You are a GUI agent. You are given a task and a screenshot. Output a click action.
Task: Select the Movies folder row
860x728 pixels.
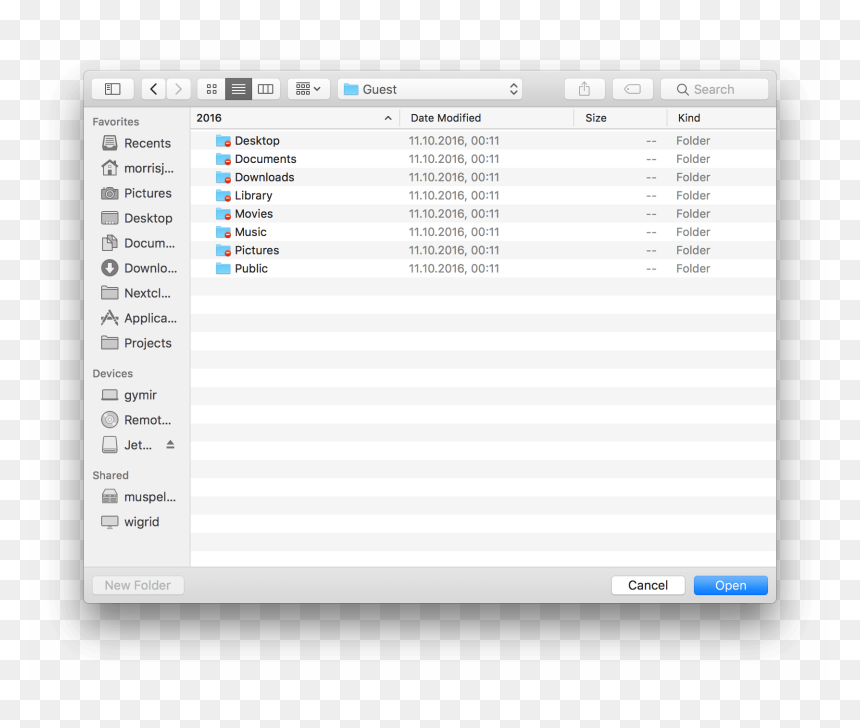click(483, 213)
